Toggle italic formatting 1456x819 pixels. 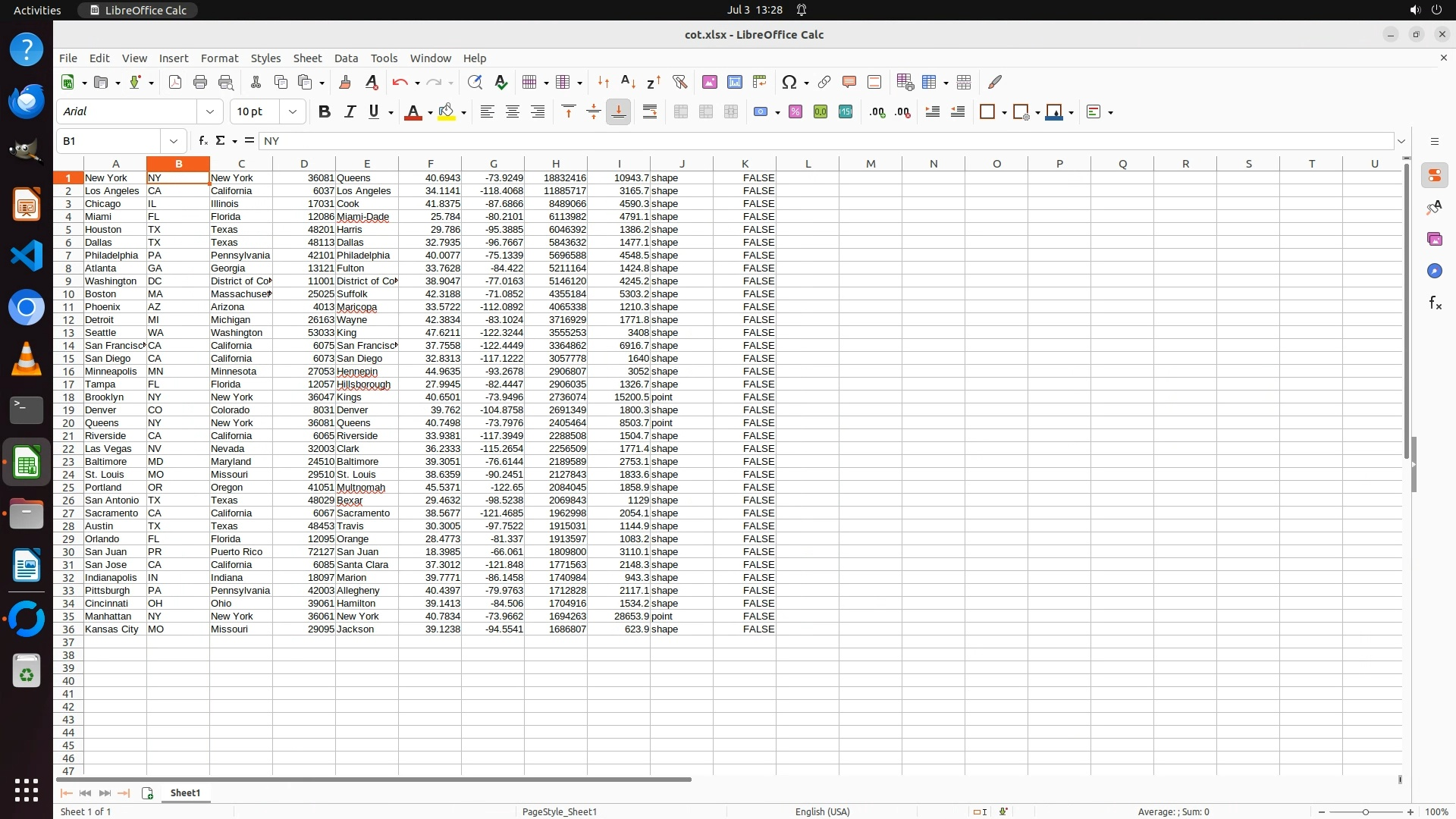pos(350,112)
